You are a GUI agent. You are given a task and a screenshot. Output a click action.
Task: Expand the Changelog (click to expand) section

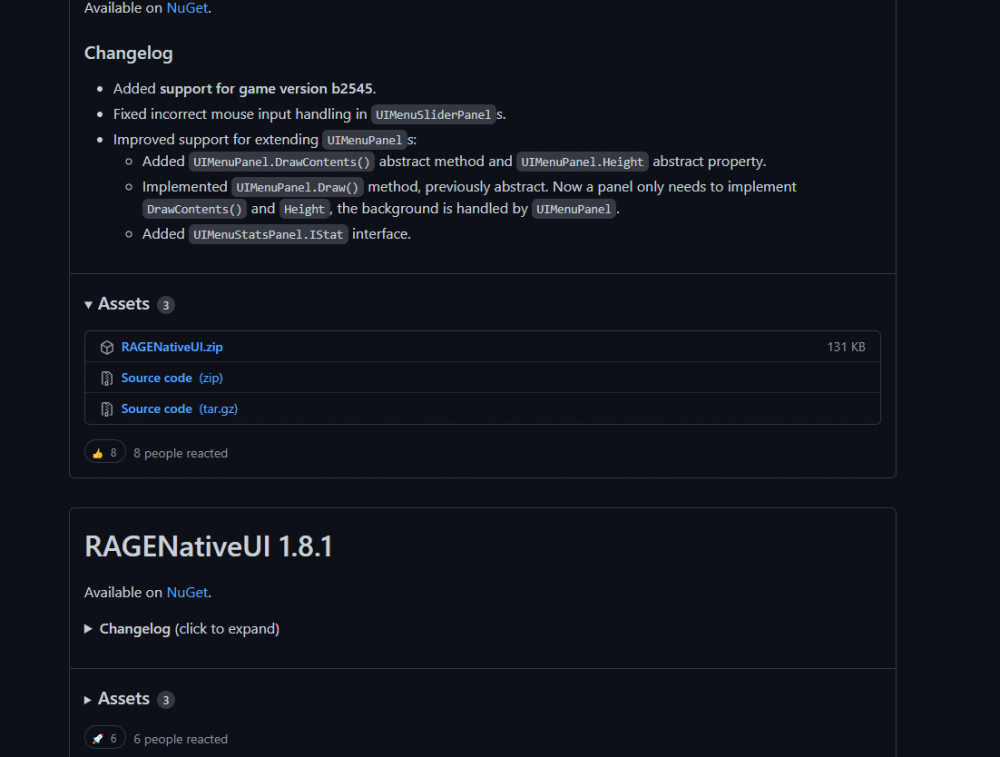pyautogui.click(x=182, y=629)
